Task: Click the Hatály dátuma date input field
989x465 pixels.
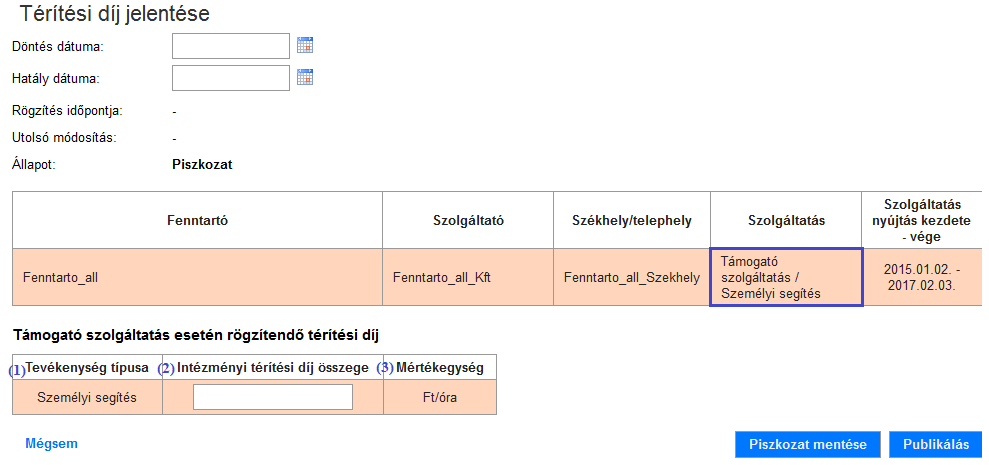Action: [231, 78]
